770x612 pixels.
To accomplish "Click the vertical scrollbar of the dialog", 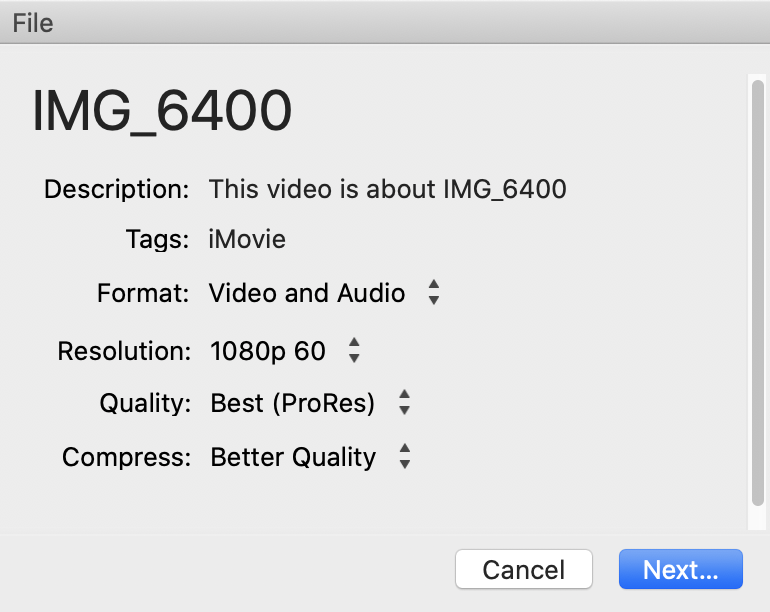I will [x=757, y=300].
